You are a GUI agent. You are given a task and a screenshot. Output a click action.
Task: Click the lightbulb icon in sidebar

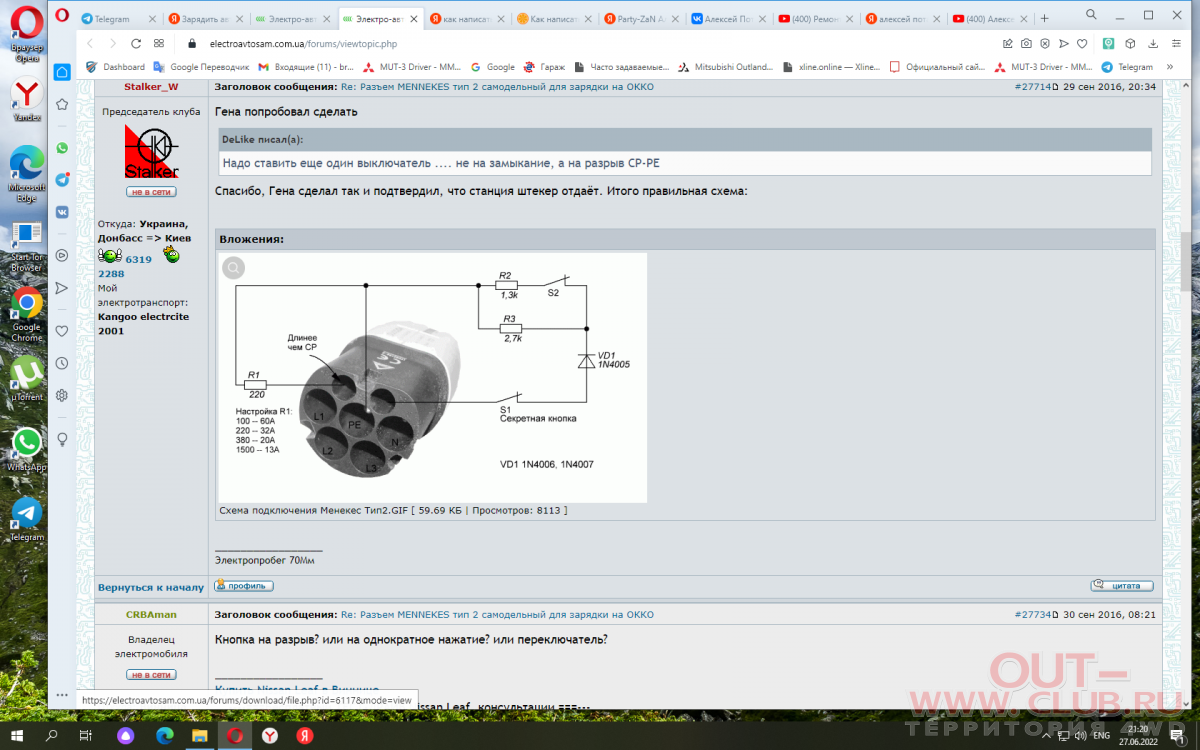[x=62, y=439]
